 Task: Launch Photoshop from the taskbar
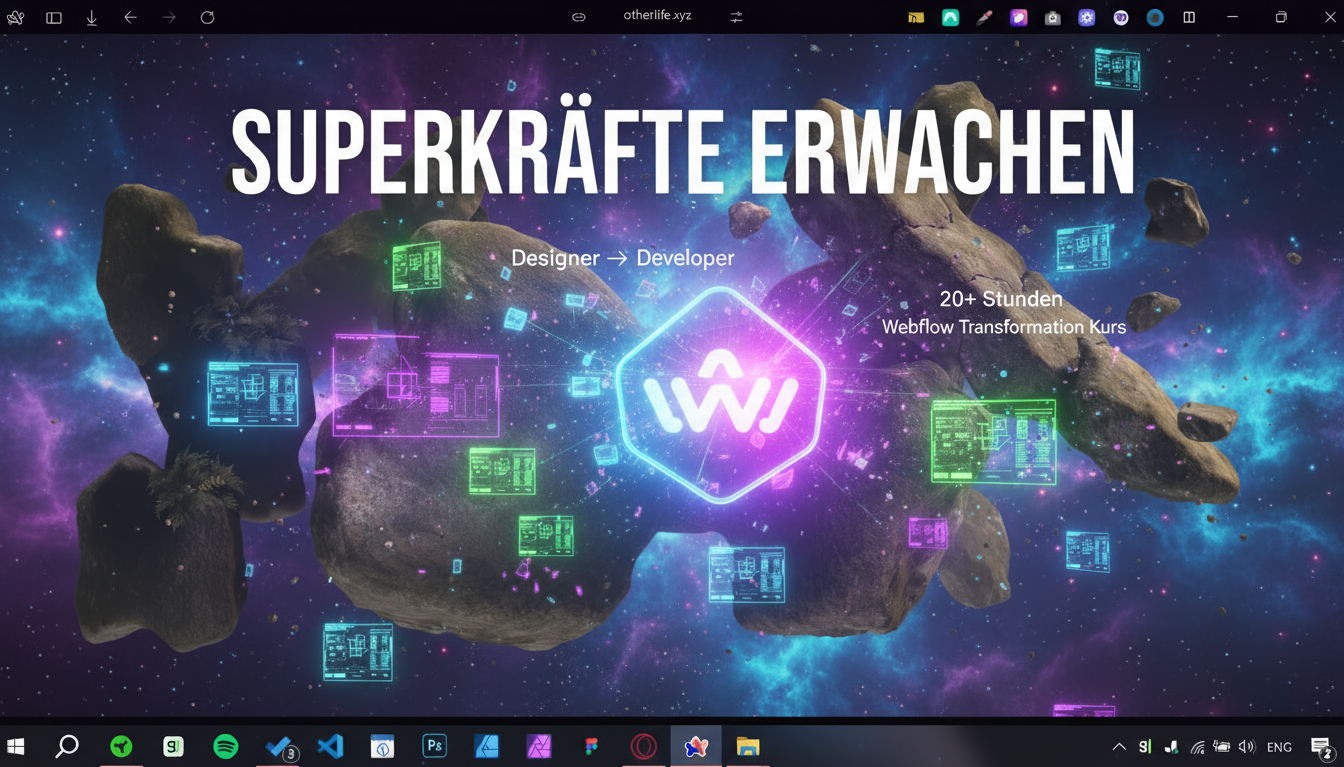[x=434, y=746]
